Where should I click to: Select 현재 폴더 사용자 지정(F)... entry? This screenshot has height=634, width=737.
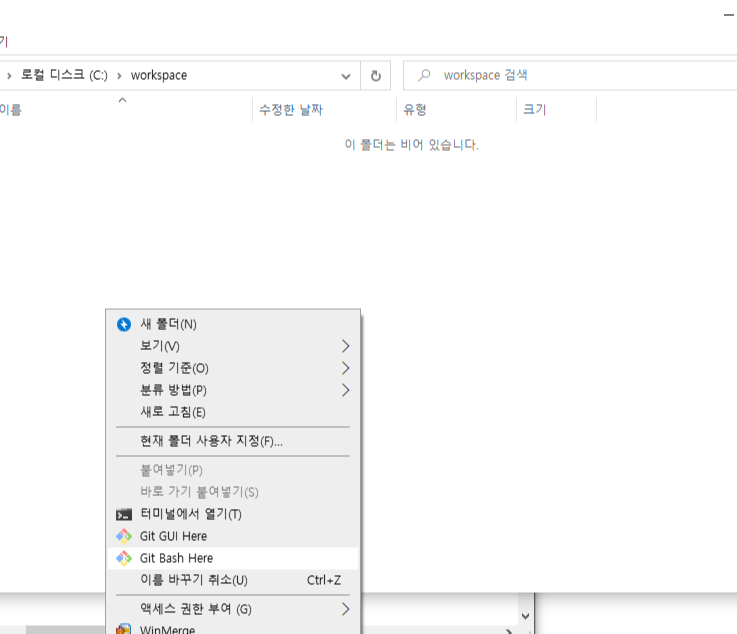click(233, 441)
